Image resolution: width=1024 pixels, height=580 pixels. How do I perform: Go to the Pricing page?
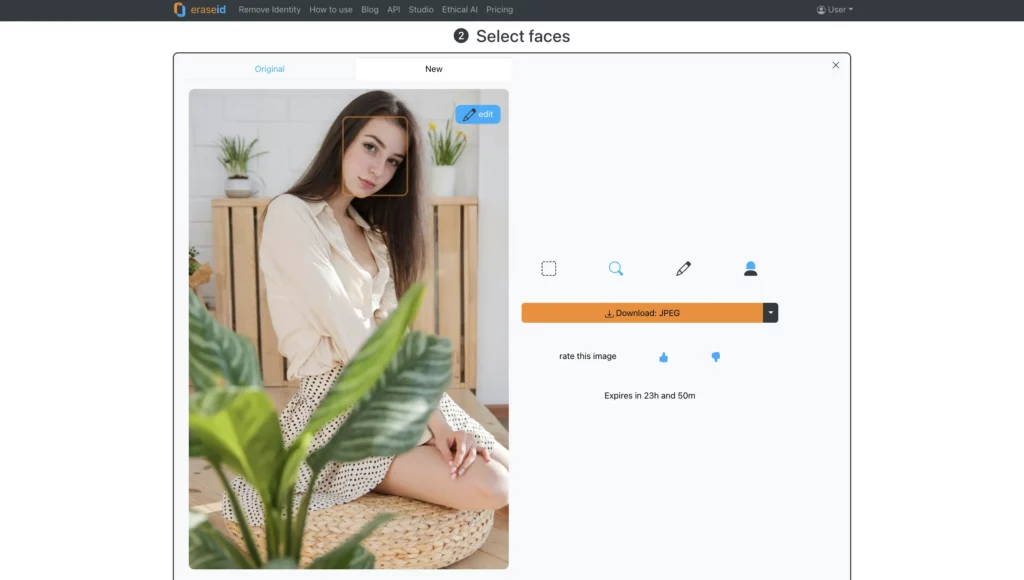pos(499,10)
